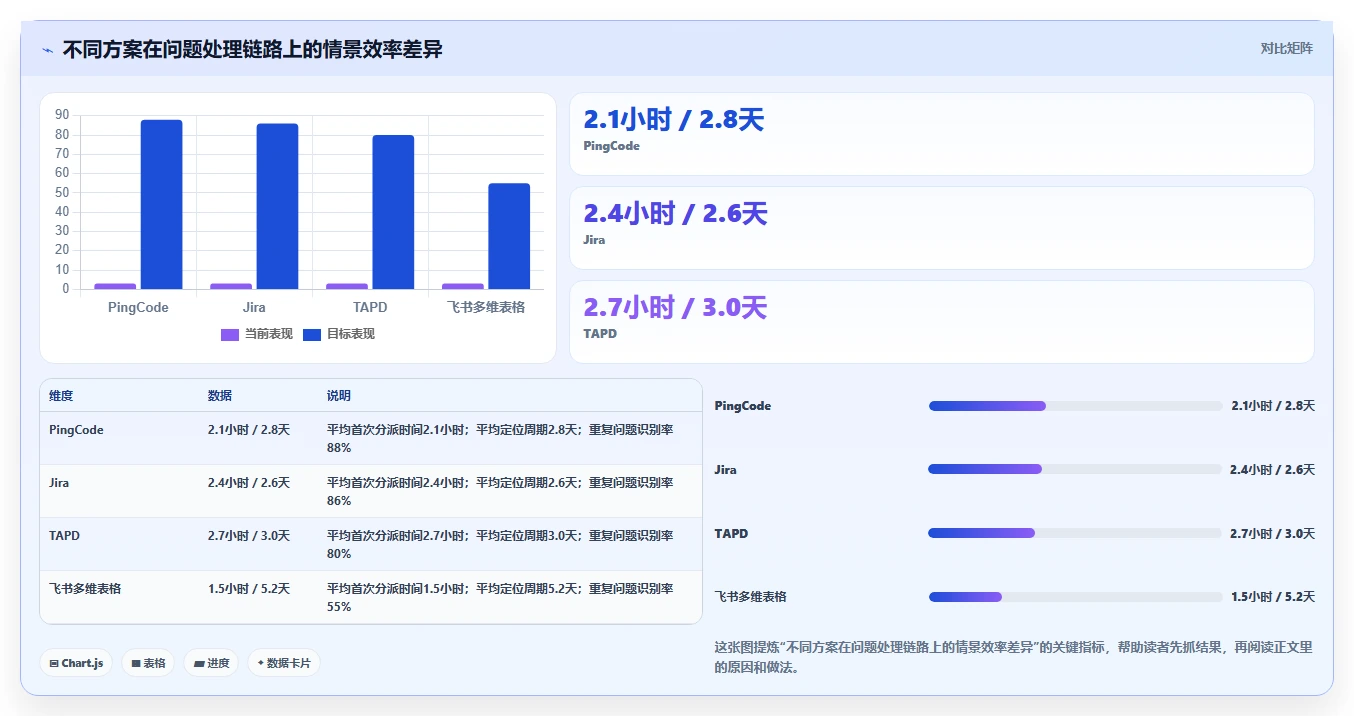Viewport: 1354px width, 716px height.
Task: Click the description ending in 55%
Action: (500, 597)
